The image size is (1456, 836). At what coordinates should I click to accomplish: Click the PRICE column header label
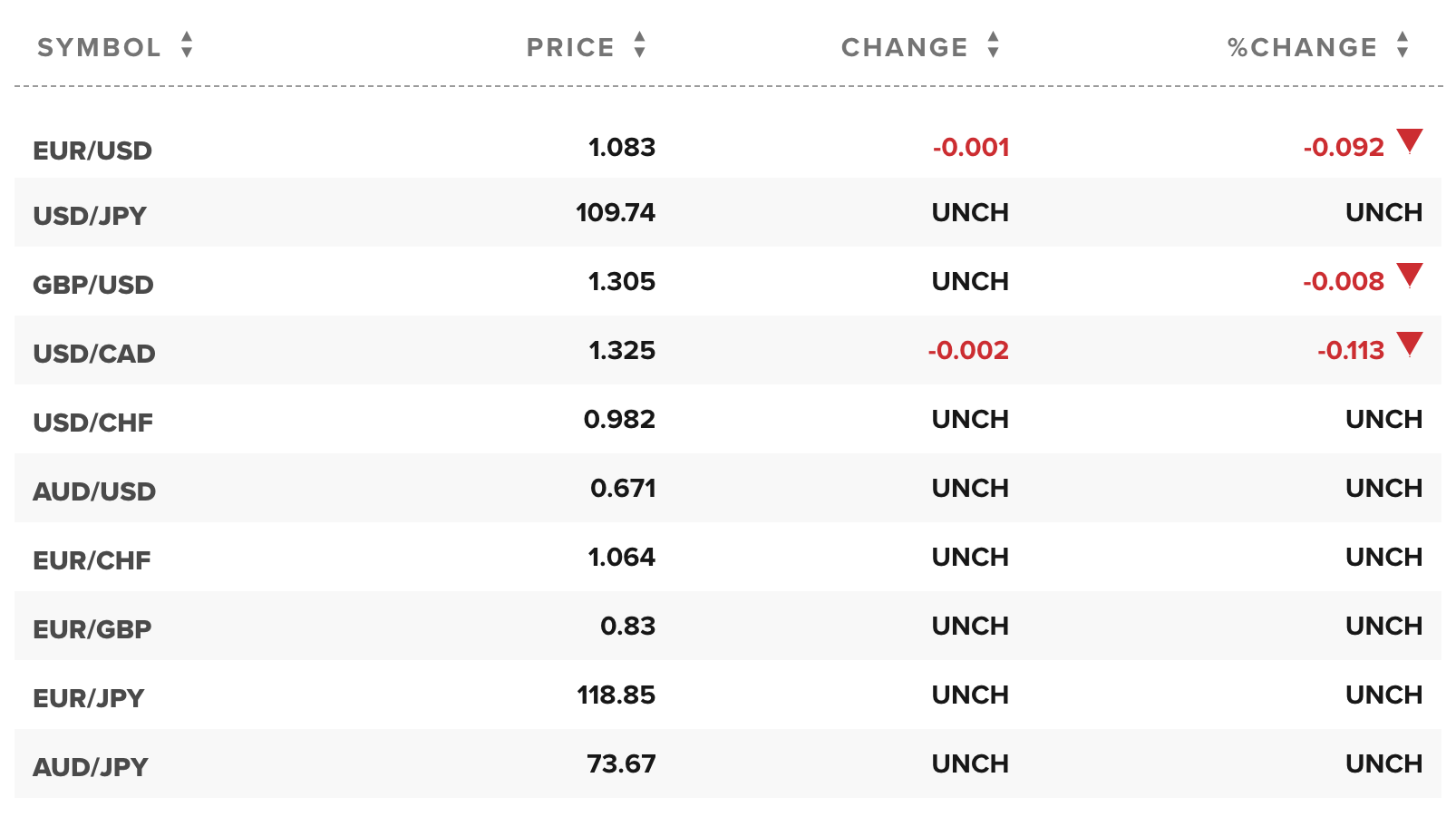coord(570,47)
